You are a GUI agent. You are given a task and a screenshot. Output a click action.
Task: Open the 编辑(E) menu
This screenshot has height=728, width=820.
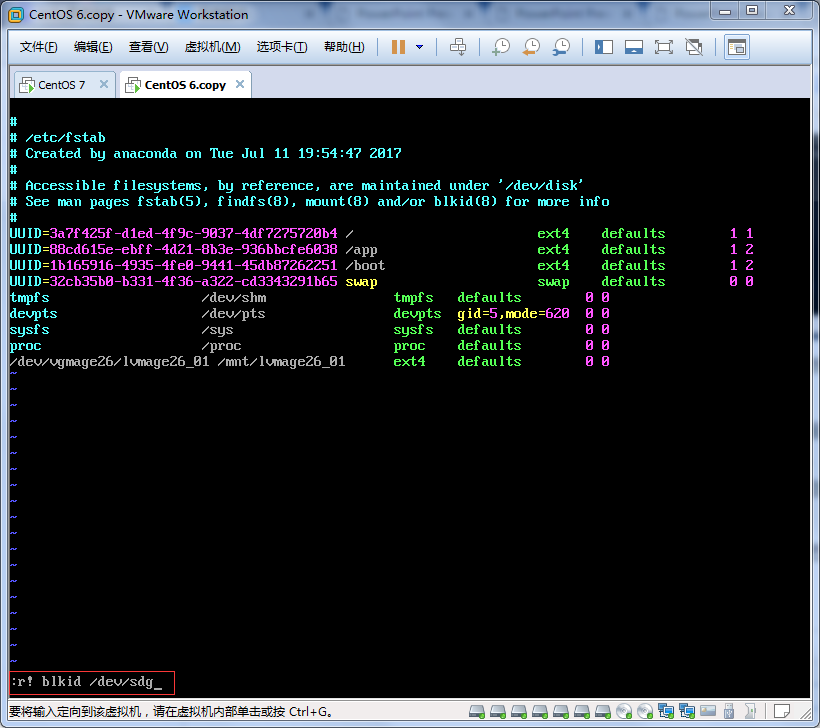coord(93,47)
